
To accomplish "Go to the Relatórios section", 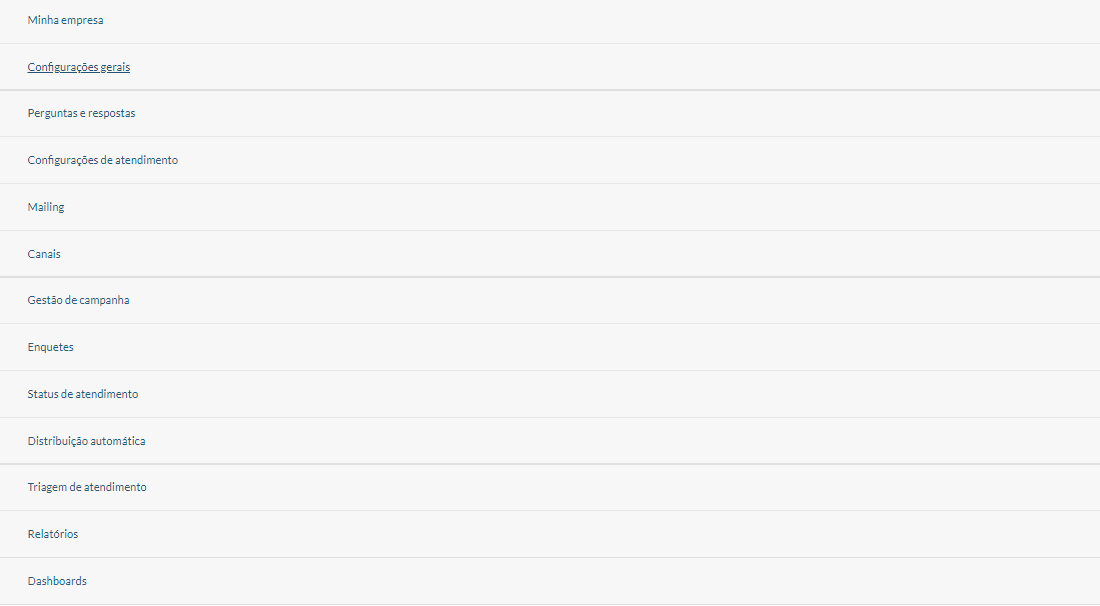I will [550, 534].
